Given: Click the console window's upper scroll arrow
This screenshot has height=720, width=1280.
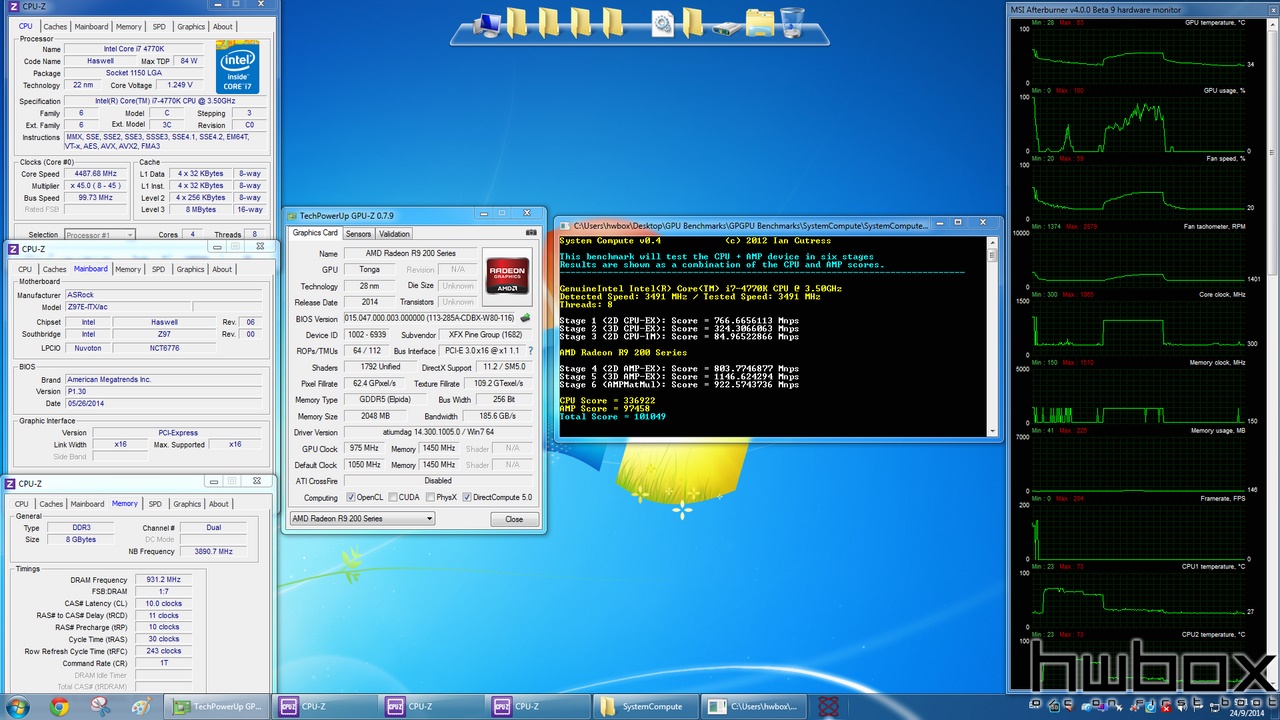Looking at the screenshot, I should (x=992, y=242).
